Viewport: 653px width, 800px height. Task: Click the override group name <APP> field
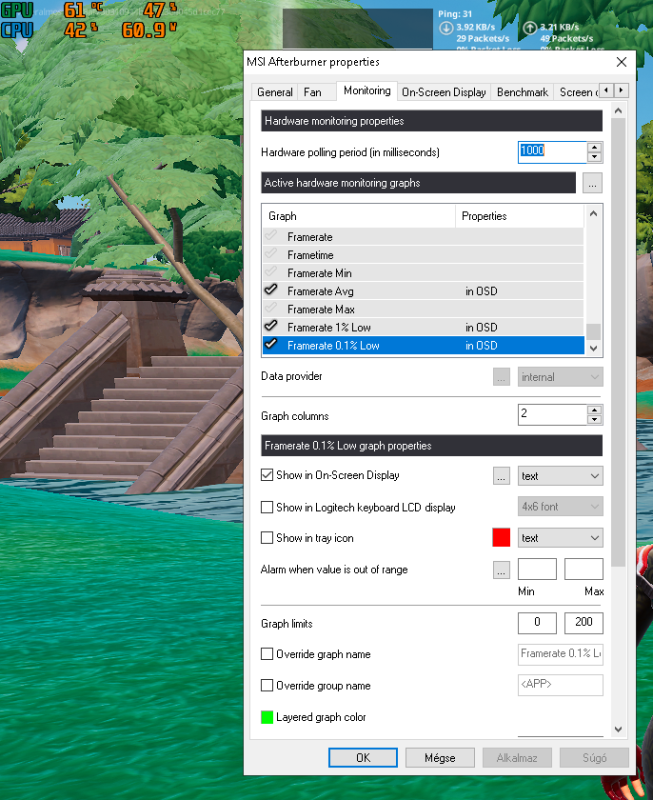(560, 685)
